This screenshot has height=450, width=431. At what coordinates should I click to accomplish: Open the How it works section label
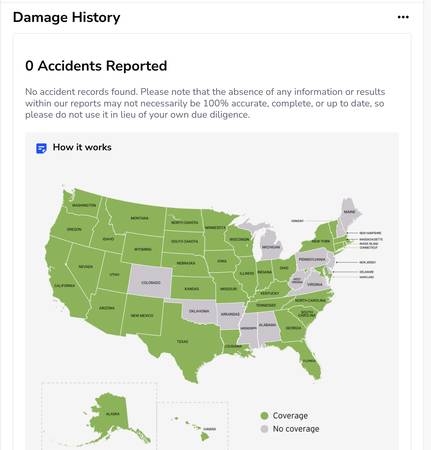[82, 147]
